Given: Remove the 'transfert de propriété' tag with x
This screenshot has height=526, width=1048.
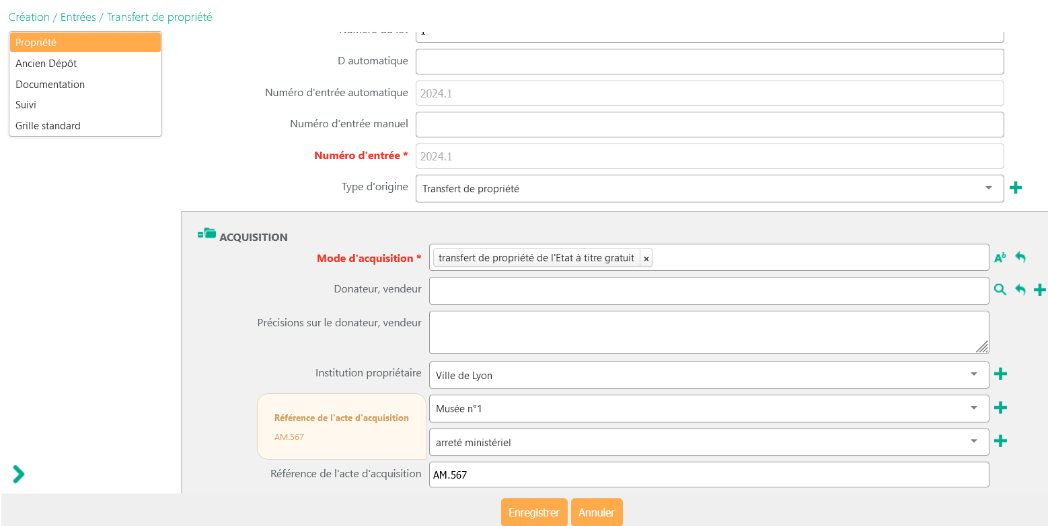Looking at the screenshot, I should (x=646, y=258).
